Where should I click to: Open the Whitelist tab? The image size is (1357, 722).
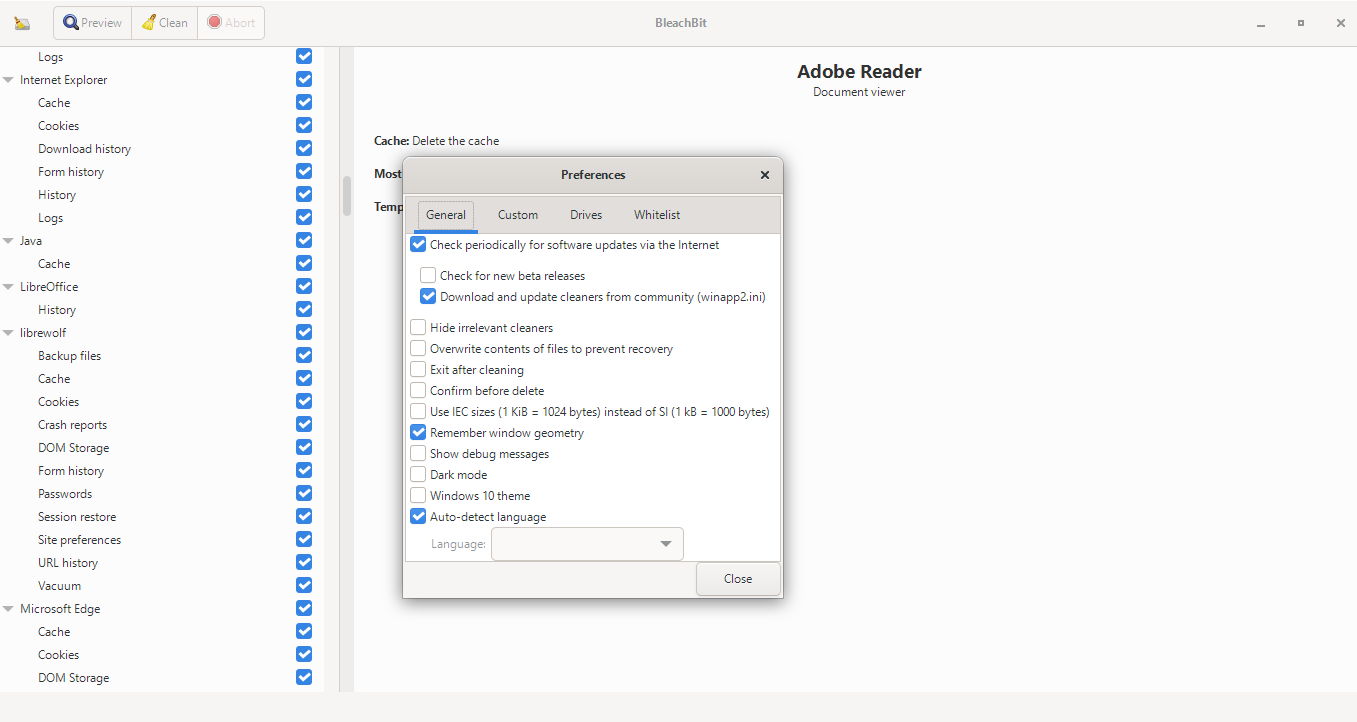click(x=657, y=215)
